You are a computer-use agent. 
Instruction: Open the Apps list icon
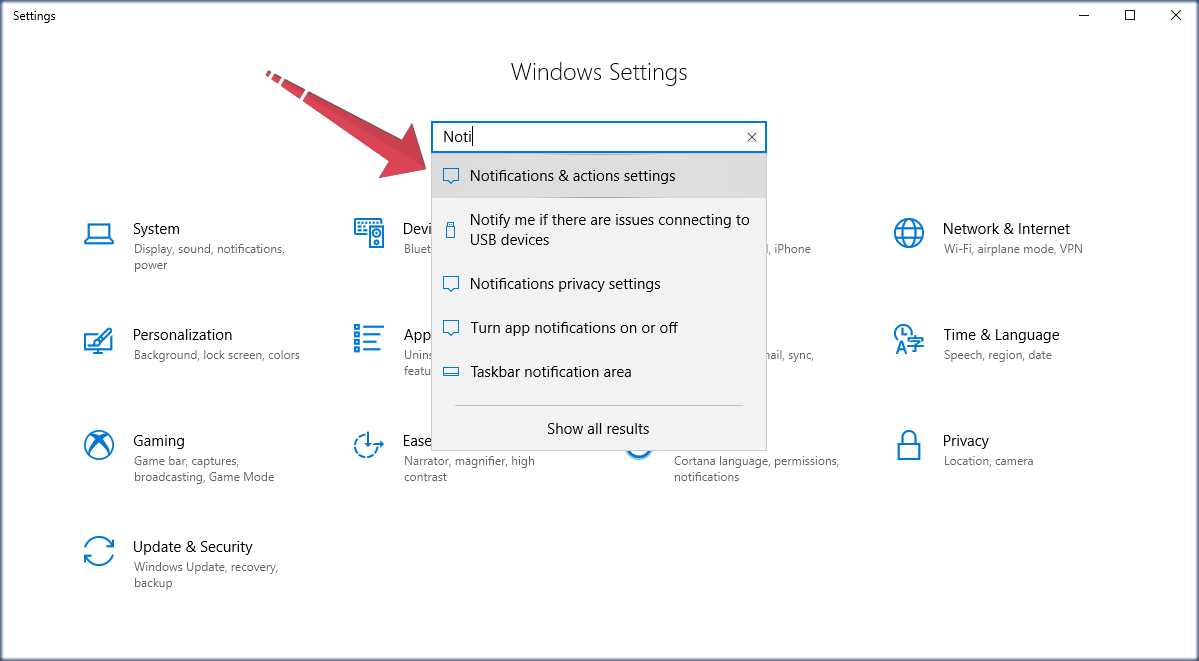368,340
